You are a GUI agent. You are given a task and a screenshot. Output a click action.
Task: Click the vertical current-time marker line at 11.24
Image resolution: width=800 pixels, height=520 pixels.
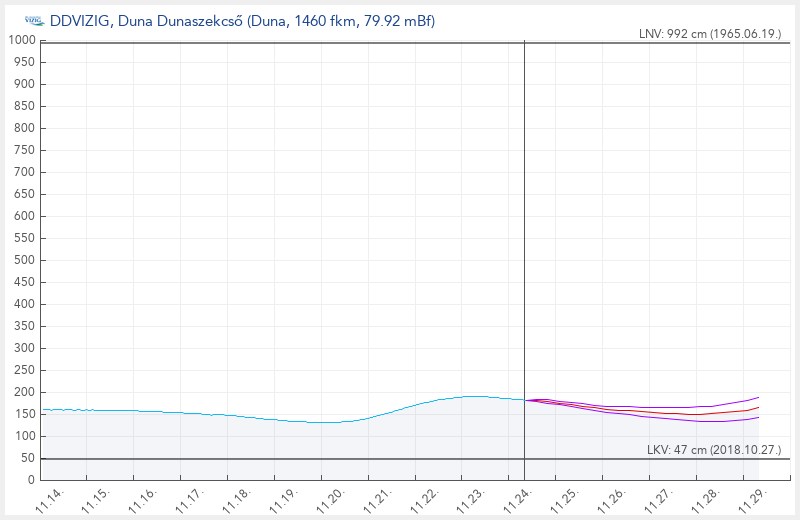coord(524,250)
